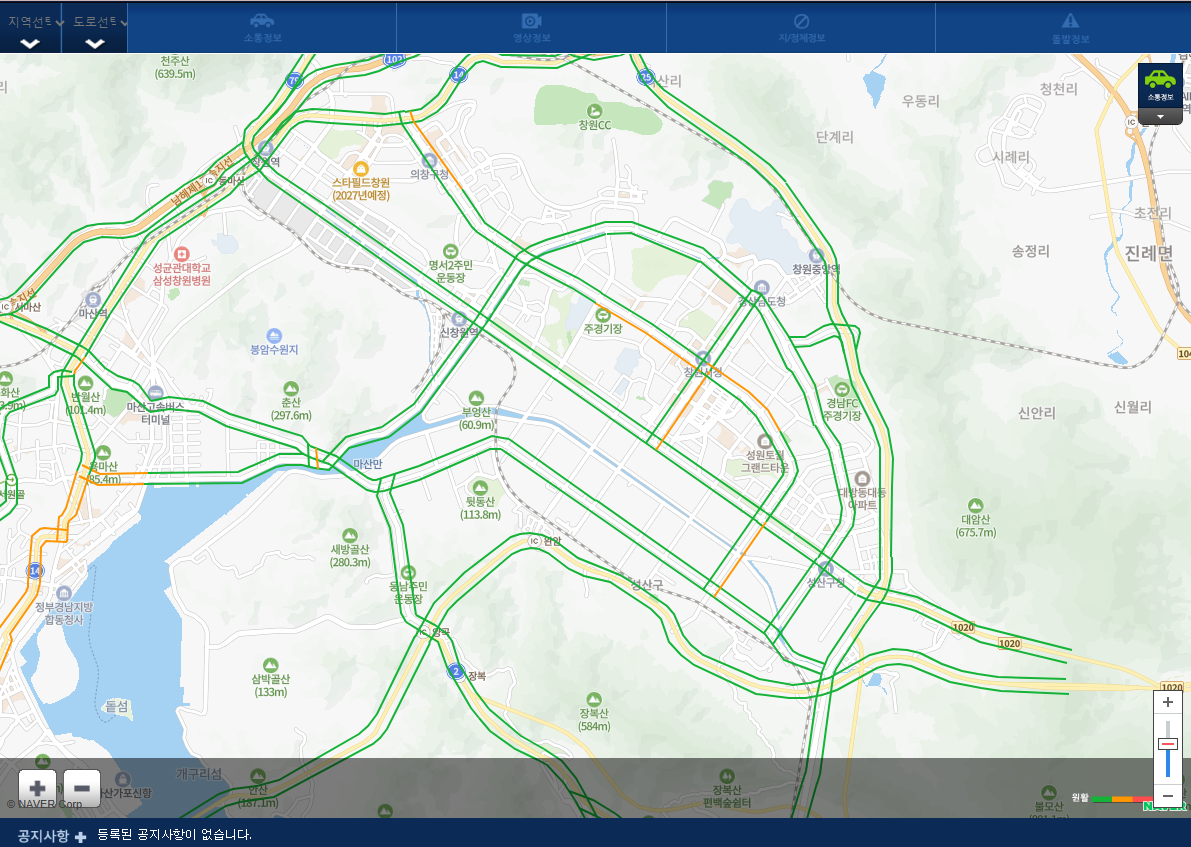Click the 단계리 village label
The height and width of the screenshot is (847, 1191).
coord(835,137)
